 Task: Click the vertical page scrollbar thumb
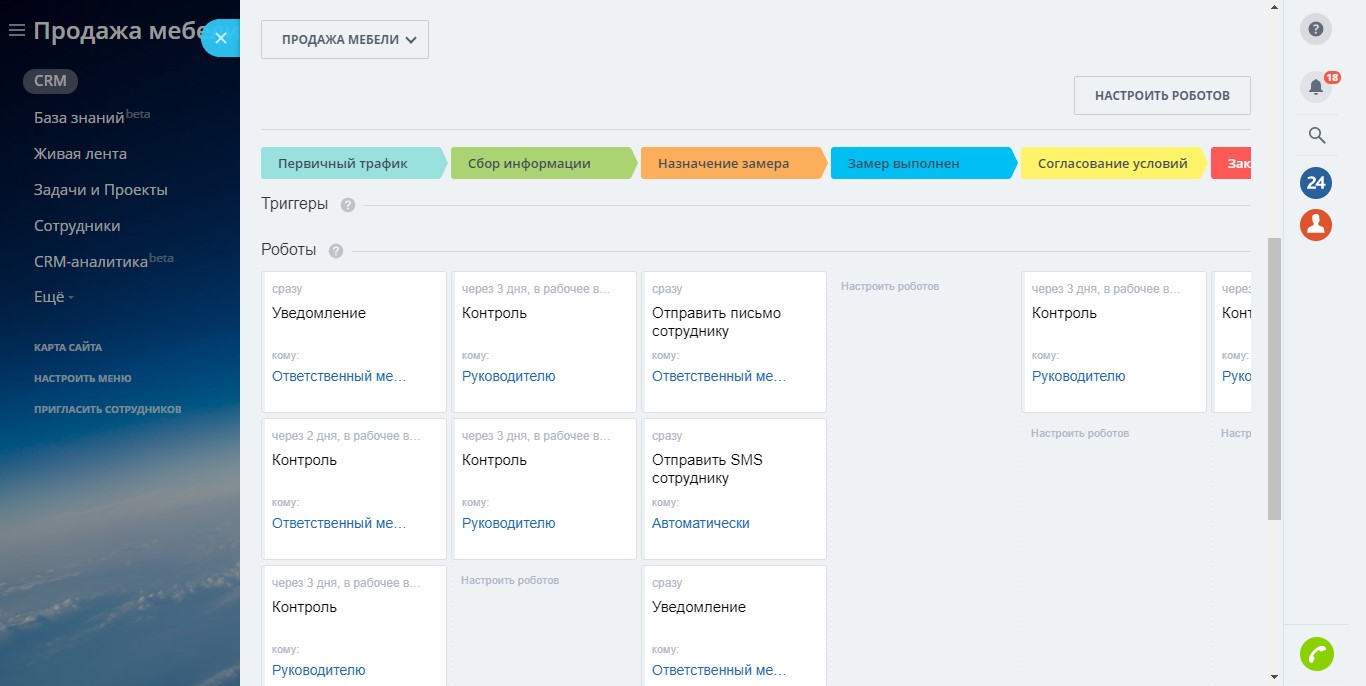(1274, 378)
